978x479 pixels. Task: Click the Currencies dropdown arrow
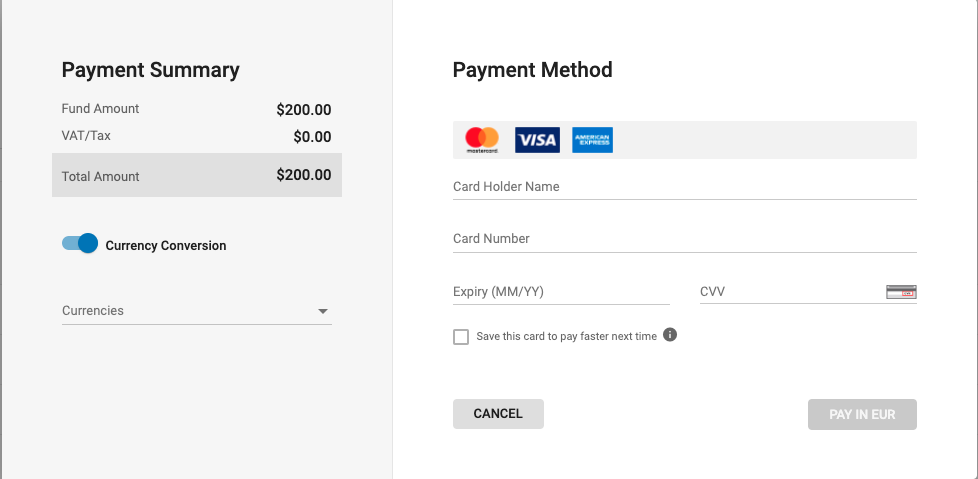[x=323, y=312]
